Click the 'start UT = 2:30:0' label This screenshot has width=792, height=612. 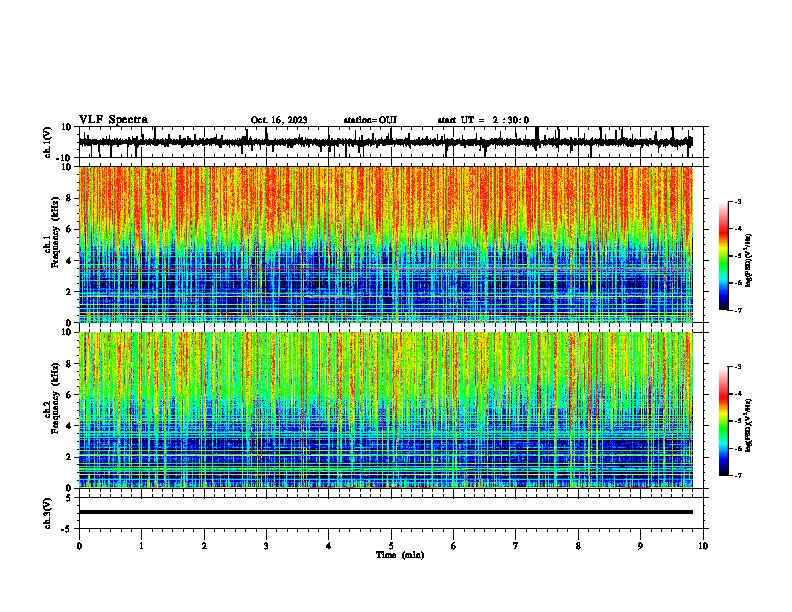pos(483,120)
